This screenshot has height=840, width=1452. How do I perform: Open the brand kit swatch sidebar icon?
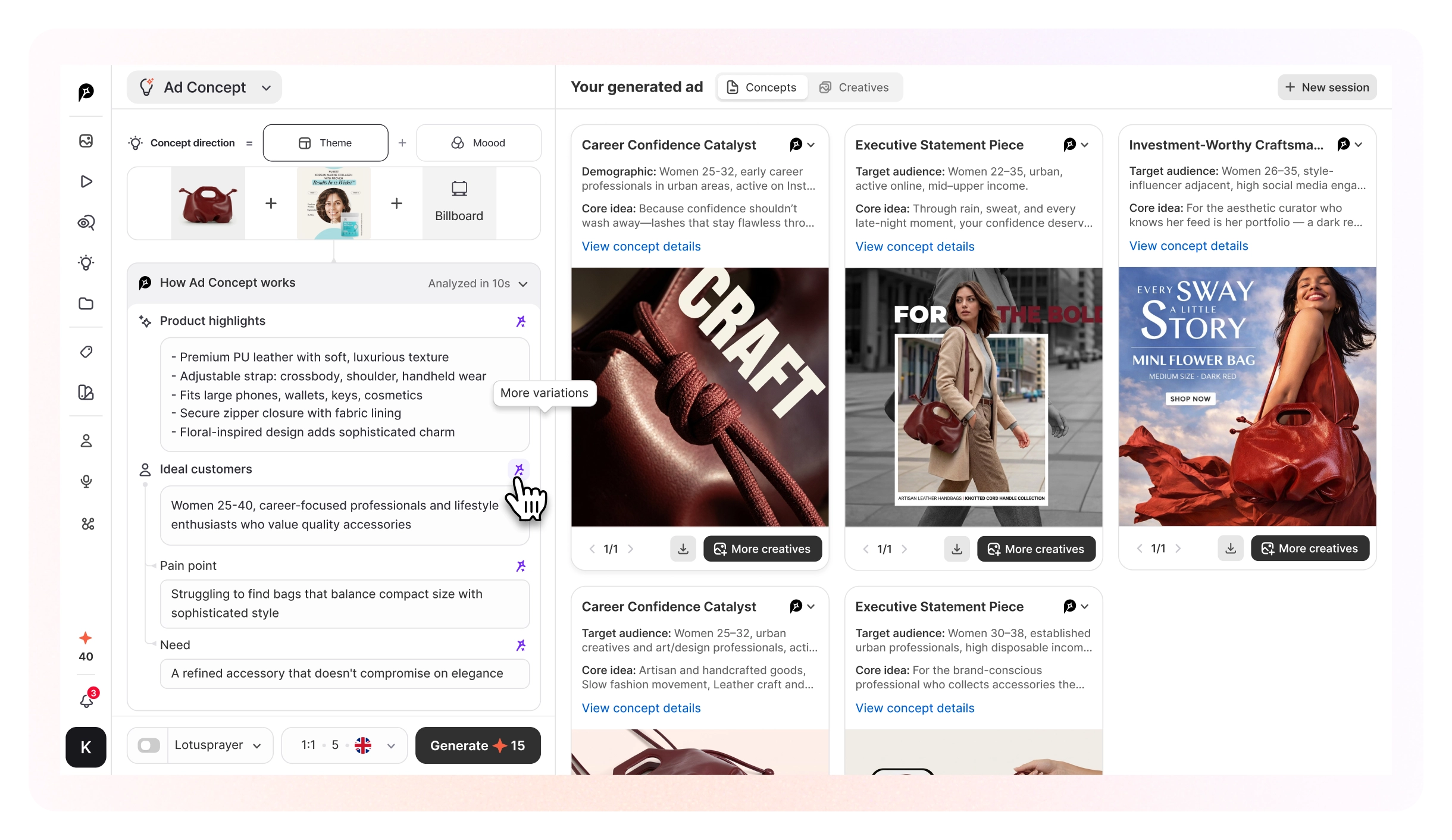(x=86, y=393)
